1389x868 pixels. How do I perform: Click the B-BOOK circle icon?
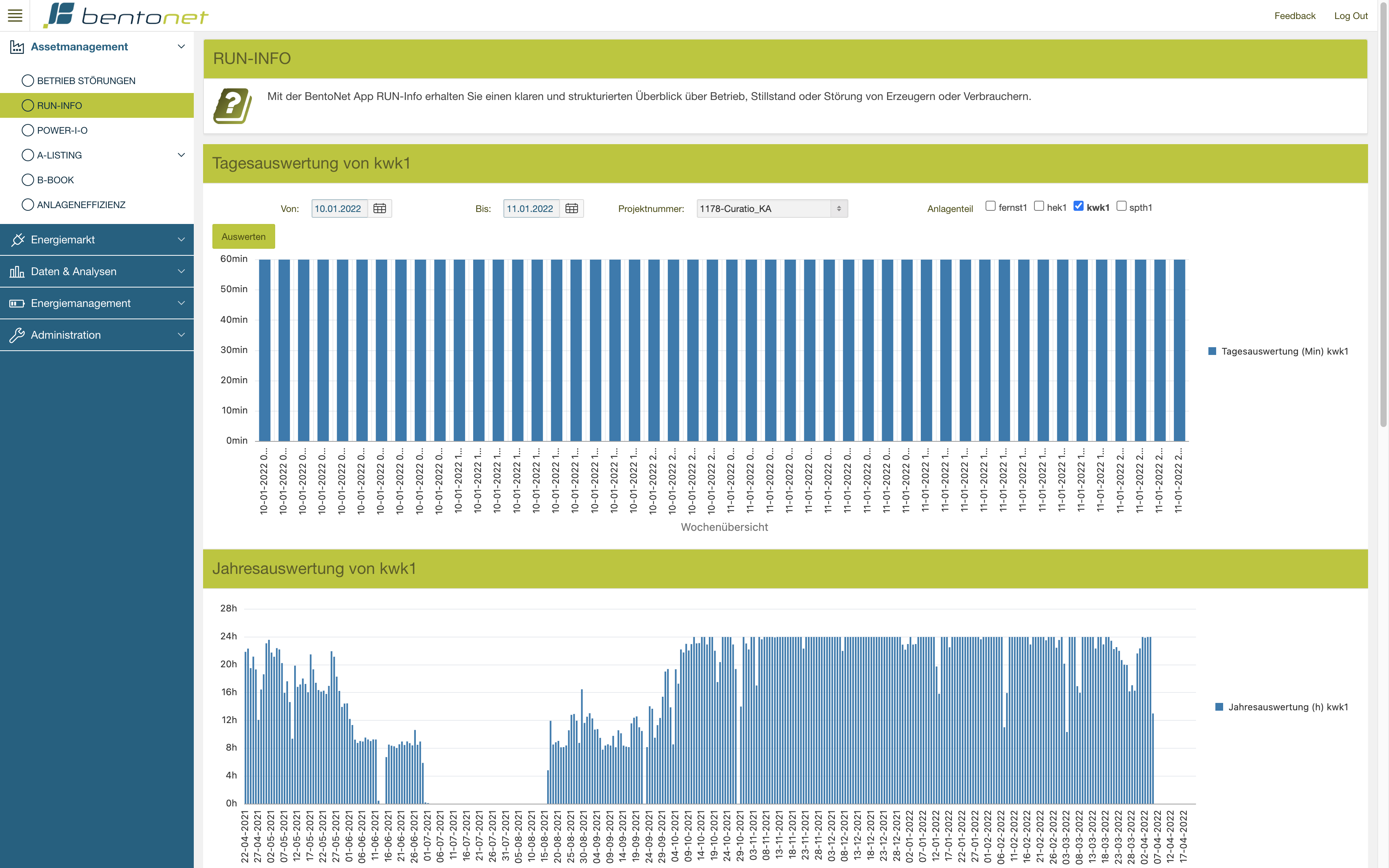[28, 180]
